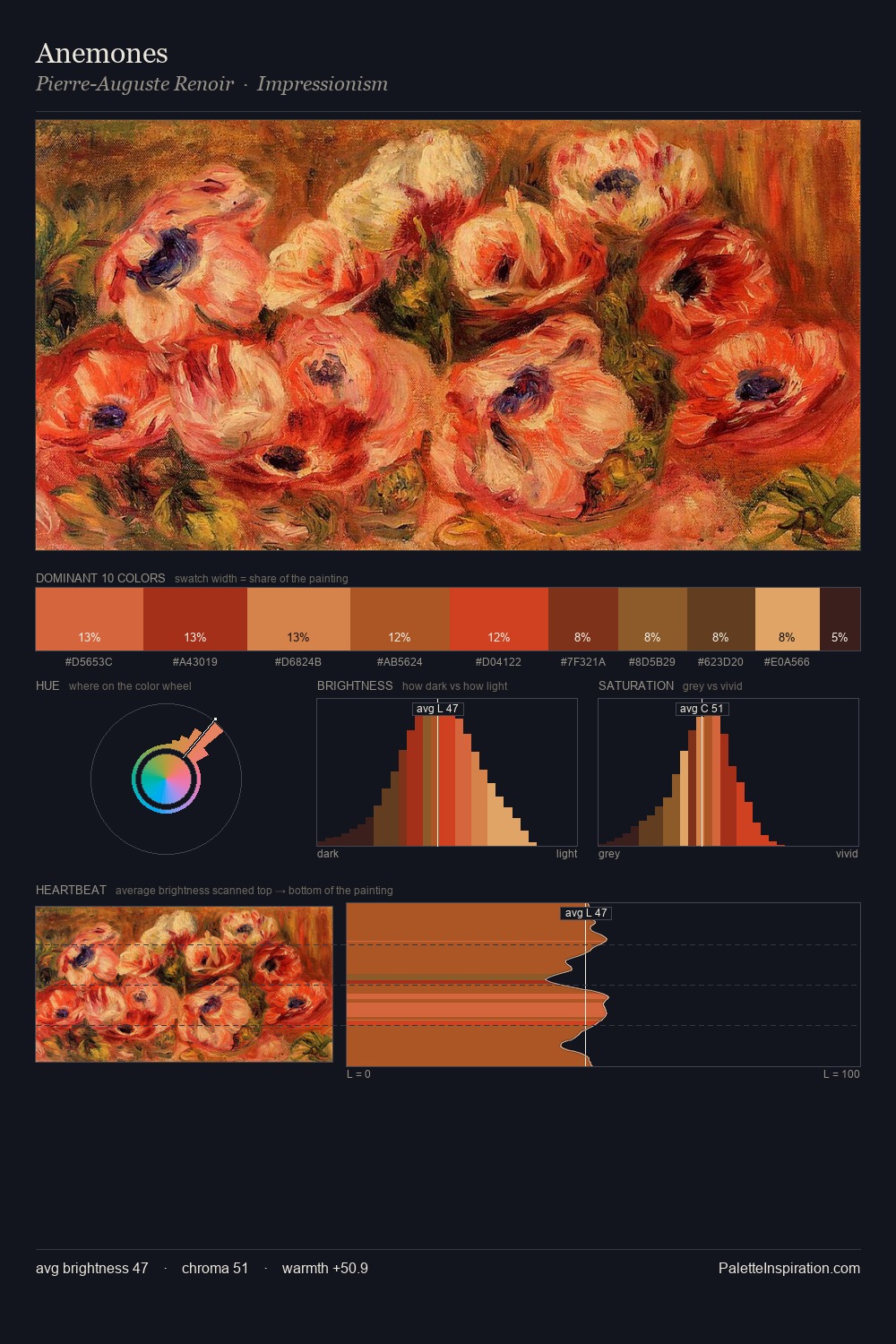
Task: Open the main Anemones painting image
Action: click(448, 335)
